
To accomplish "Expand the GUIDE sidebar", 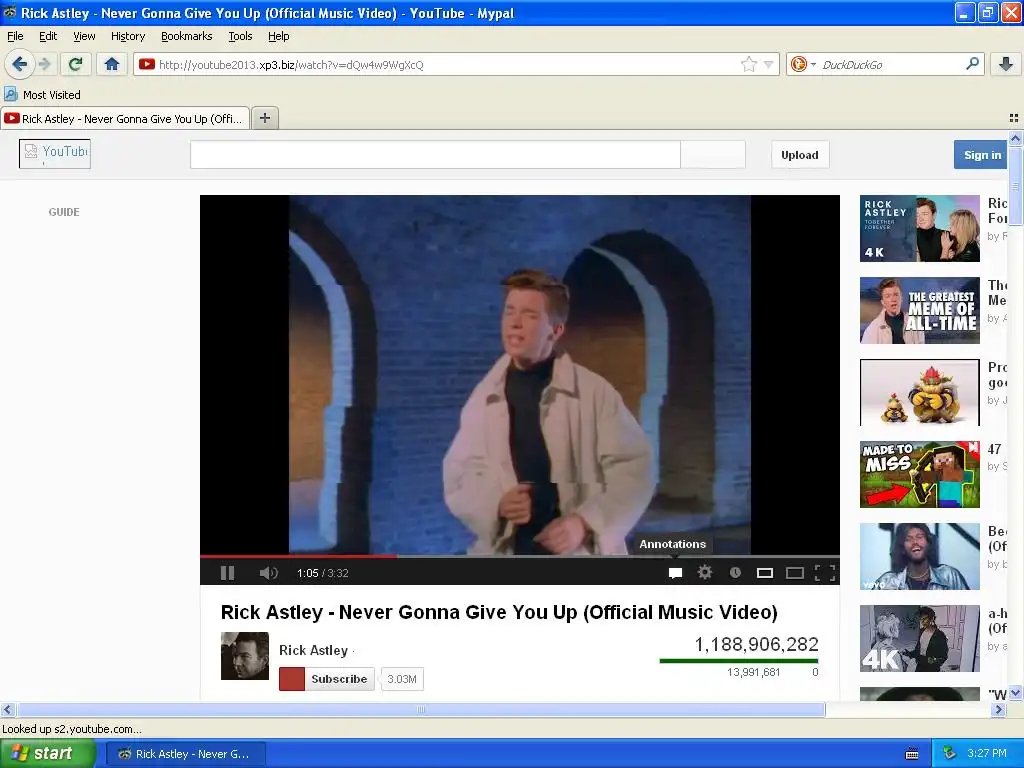I will click(x=64, y=212).
